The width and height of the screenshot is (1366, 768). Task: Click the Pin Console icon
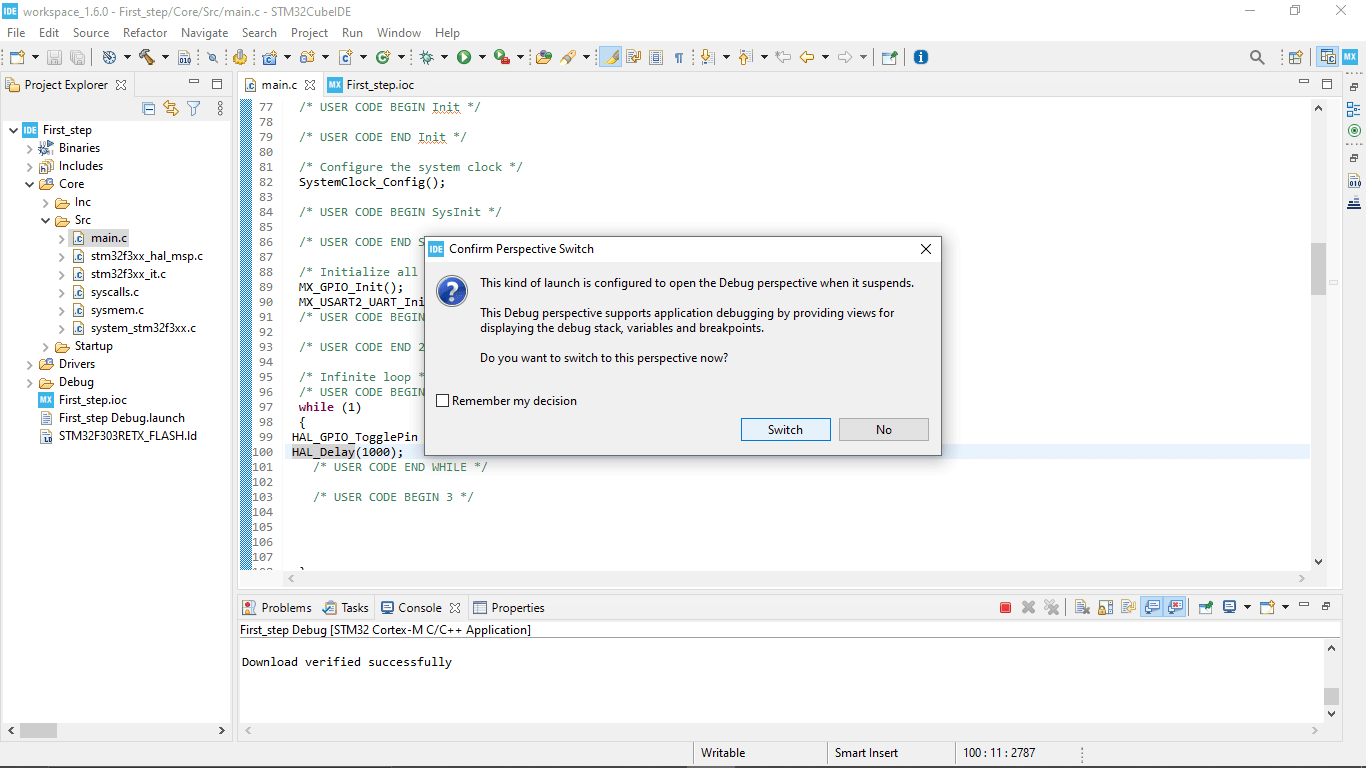click(x=1206, y=607)
